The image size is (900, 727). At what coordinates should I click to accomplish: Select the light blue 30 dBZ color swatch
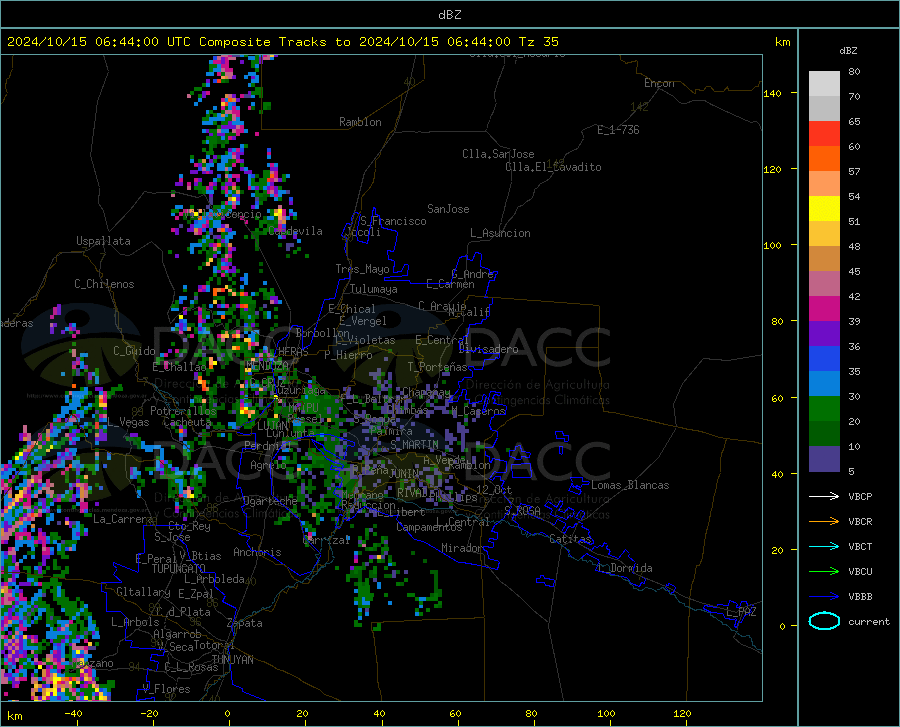[x=824, y=384]
